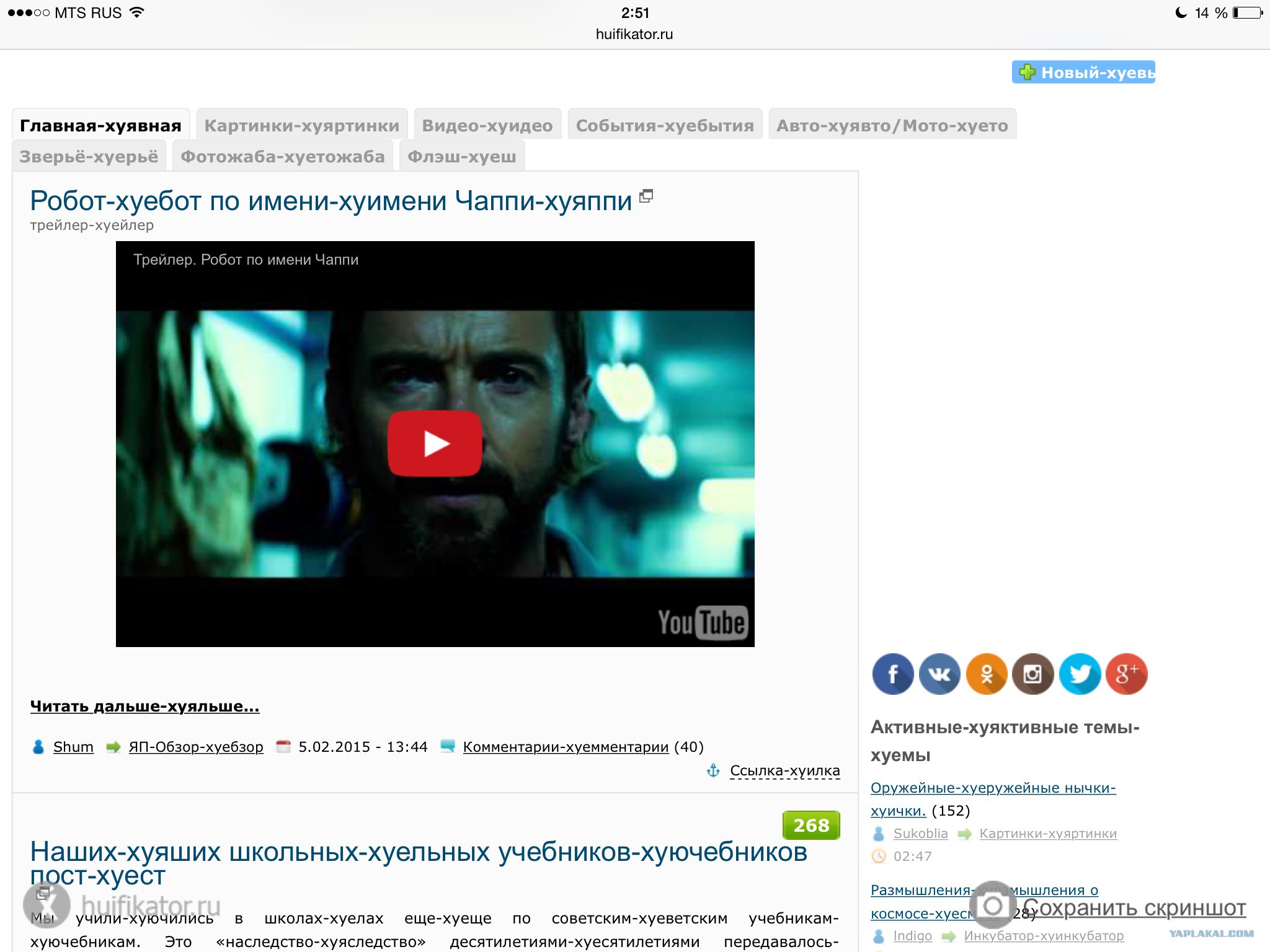This screenshot has width=1270, height=952.
Task: Tap the 2:51 clock in the status bar
Action: (x=635, y=12)
